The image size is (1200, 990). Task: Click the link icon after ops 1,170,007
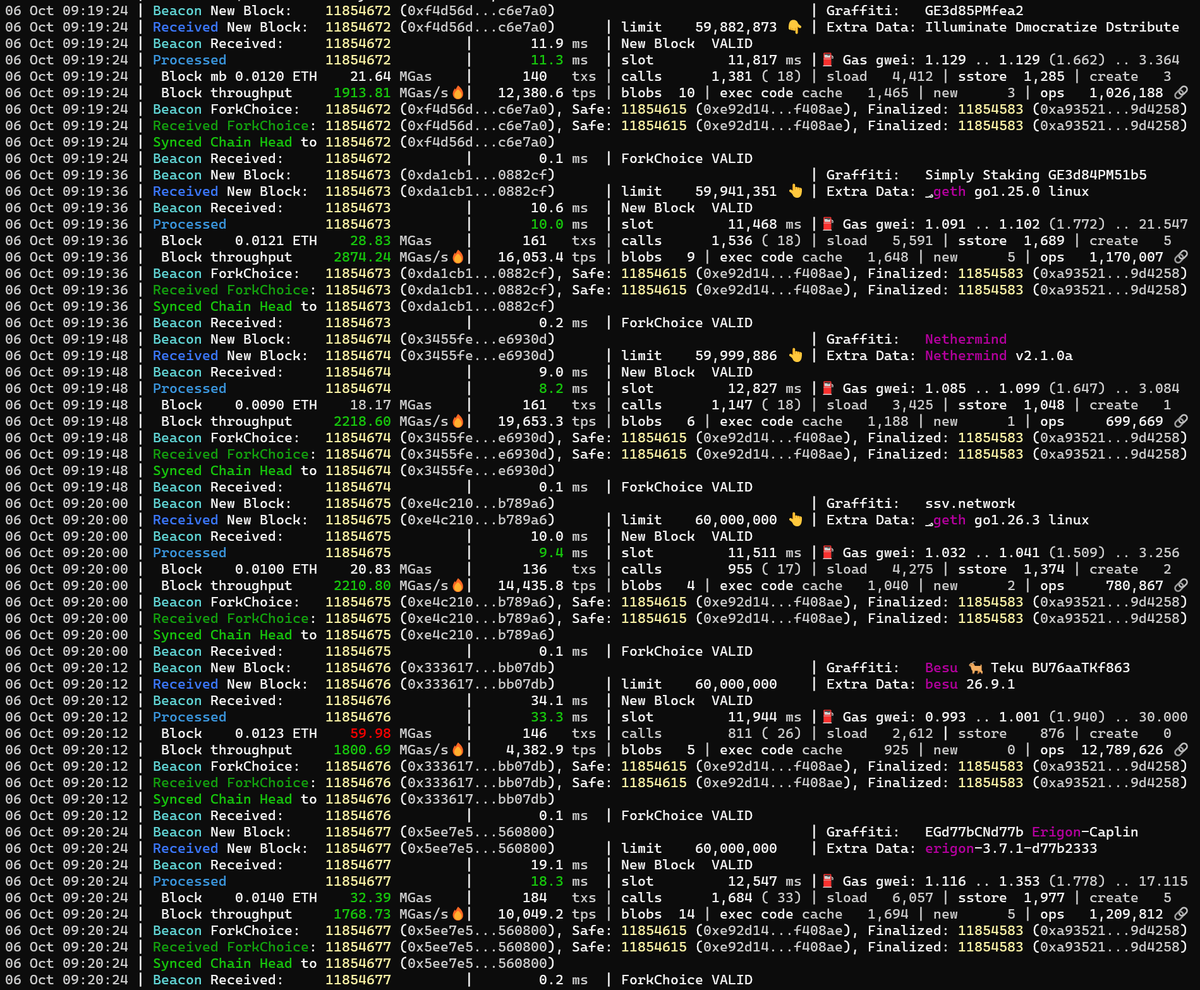pos(1181,257)
